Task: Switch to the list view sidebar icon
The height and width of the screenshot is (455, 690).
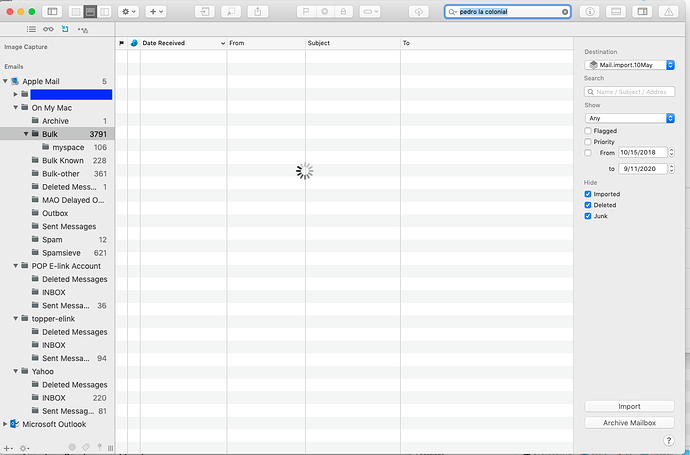Action: click(x=31, y=30)
